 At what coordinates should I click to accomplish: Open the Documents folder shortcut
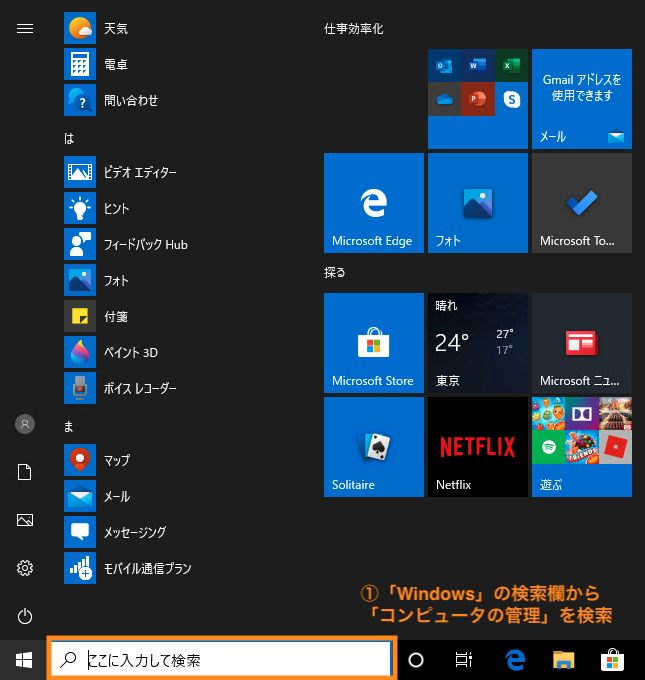click(x=25, y=472)
